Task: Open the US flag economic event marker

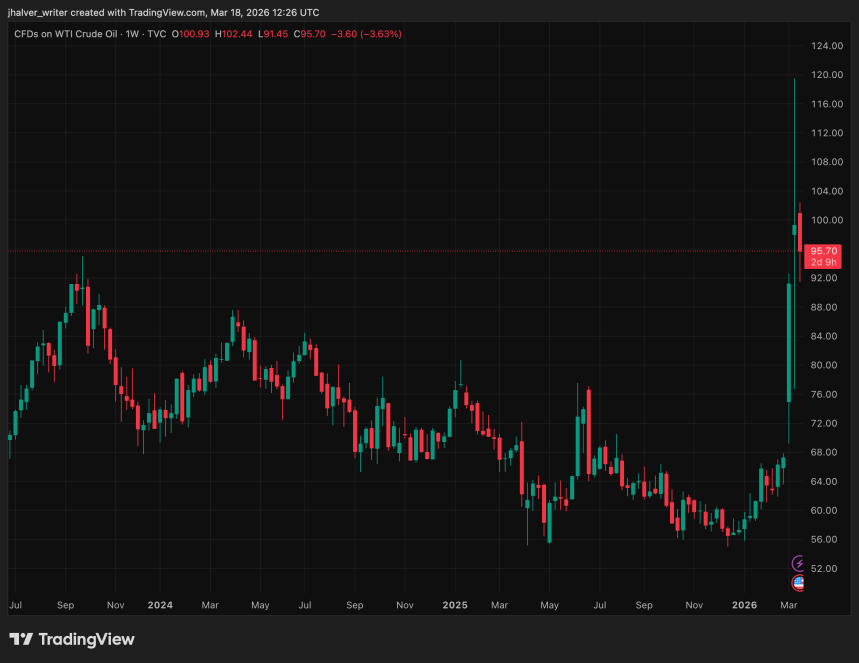Action: (798, 582)
